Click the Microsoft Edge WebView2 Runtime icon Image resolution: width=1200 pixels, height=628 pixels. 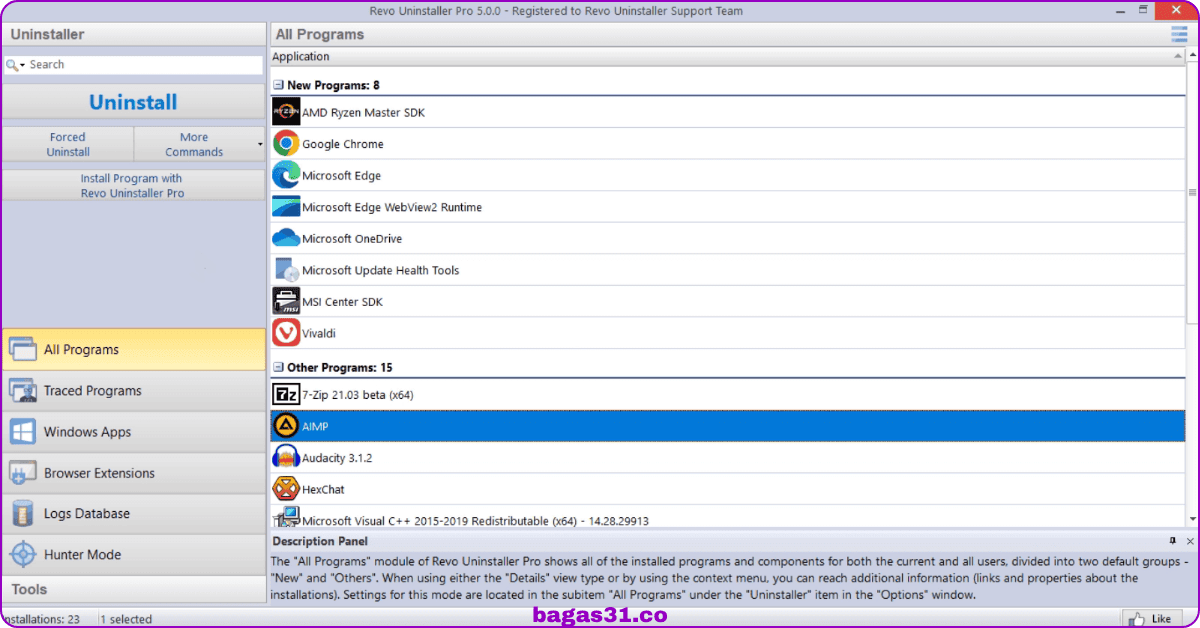point(286,207)
